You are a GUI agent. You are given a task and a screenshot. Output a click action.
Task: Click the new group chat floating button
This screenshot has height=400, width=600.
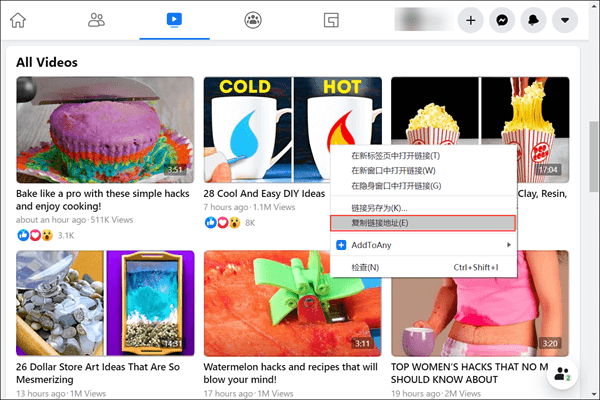click(561, 375)
